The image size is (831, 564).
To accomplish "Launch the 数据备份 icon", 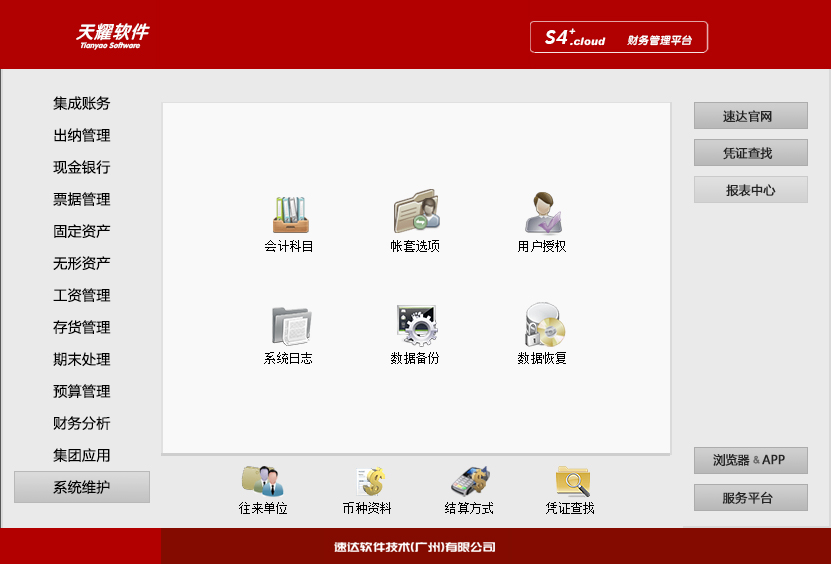I will pyautogui.click(x=415, y=326).
